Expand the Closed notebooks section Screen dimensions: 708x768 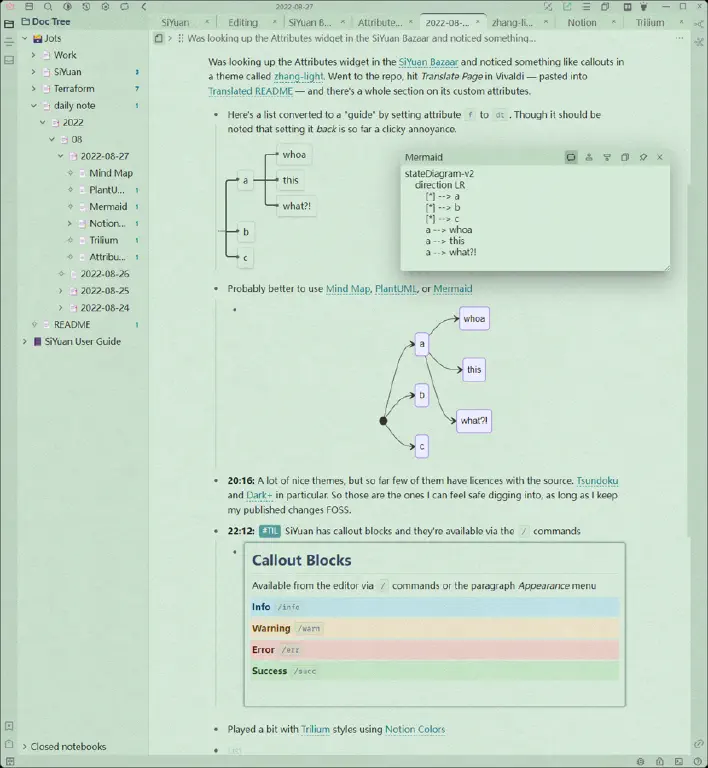(x=24, y=746)
